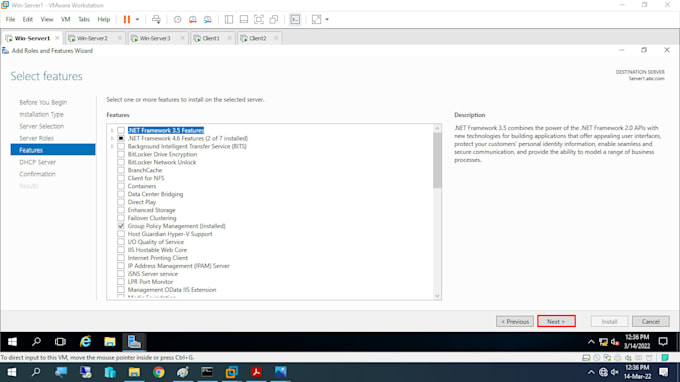The width and height of the screenshot is (680, 382).
Task: Expand Background Intelligent Transfer Service node
Action: (x=112, y=147)
